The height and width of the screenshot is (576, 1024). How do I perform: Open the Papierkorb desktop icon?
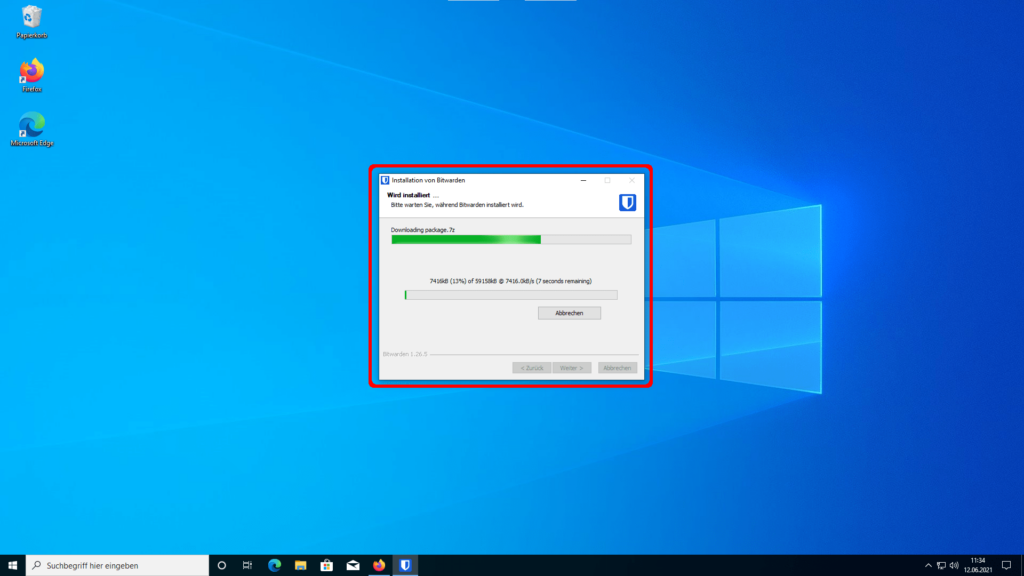tap(31, 22)
